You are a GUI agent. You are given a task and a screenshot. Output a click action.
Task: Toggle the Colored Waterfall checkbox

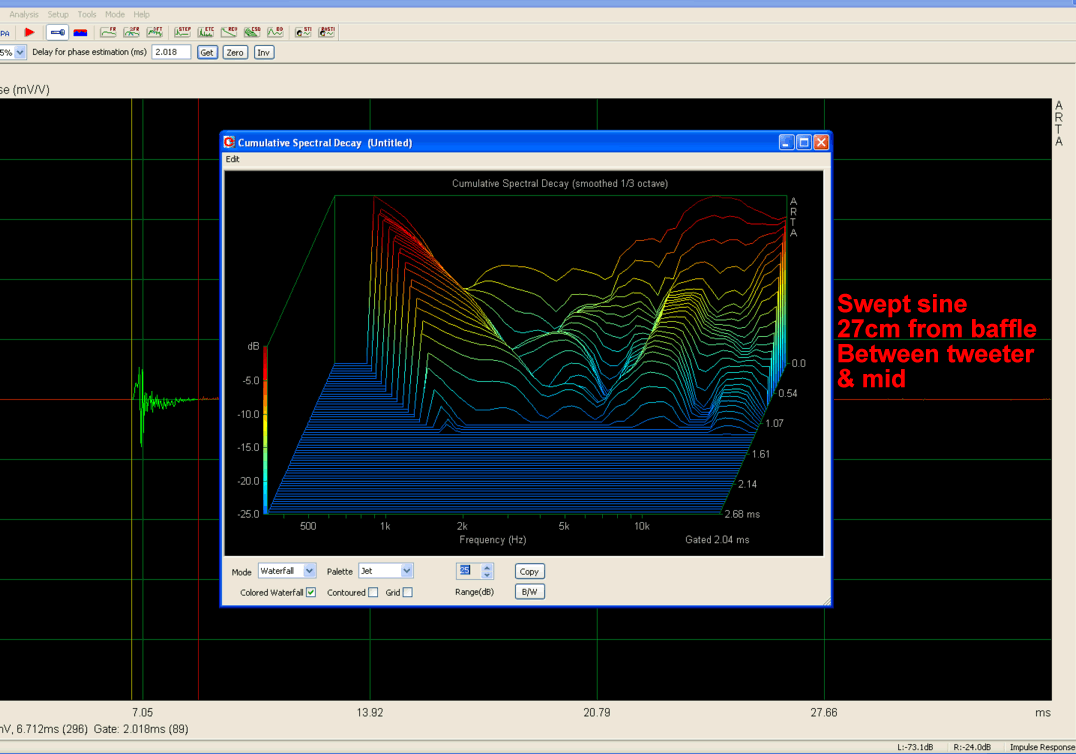click(x=311, y=592)
